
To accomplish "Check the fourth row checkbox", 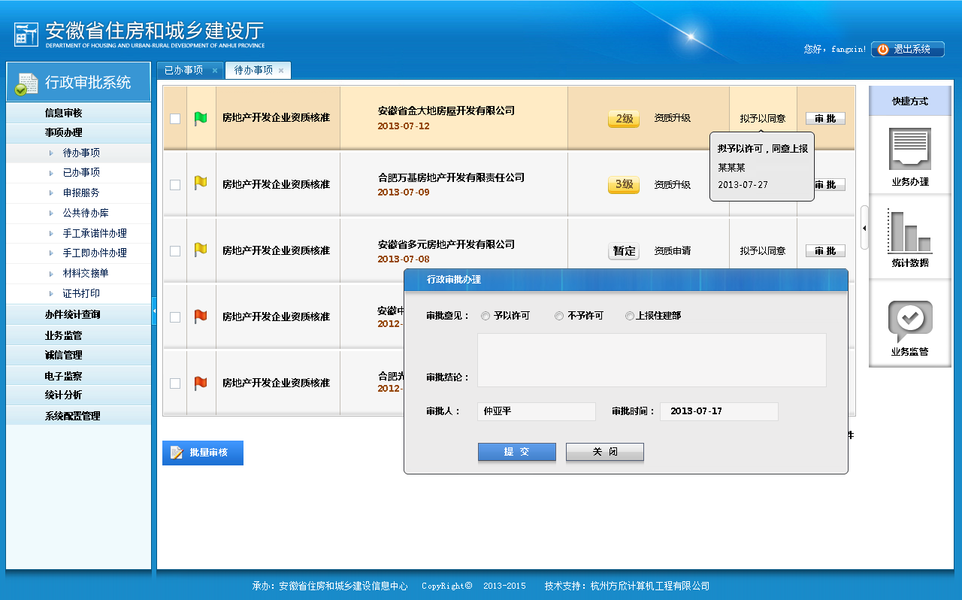I will (x=175, y=317).
